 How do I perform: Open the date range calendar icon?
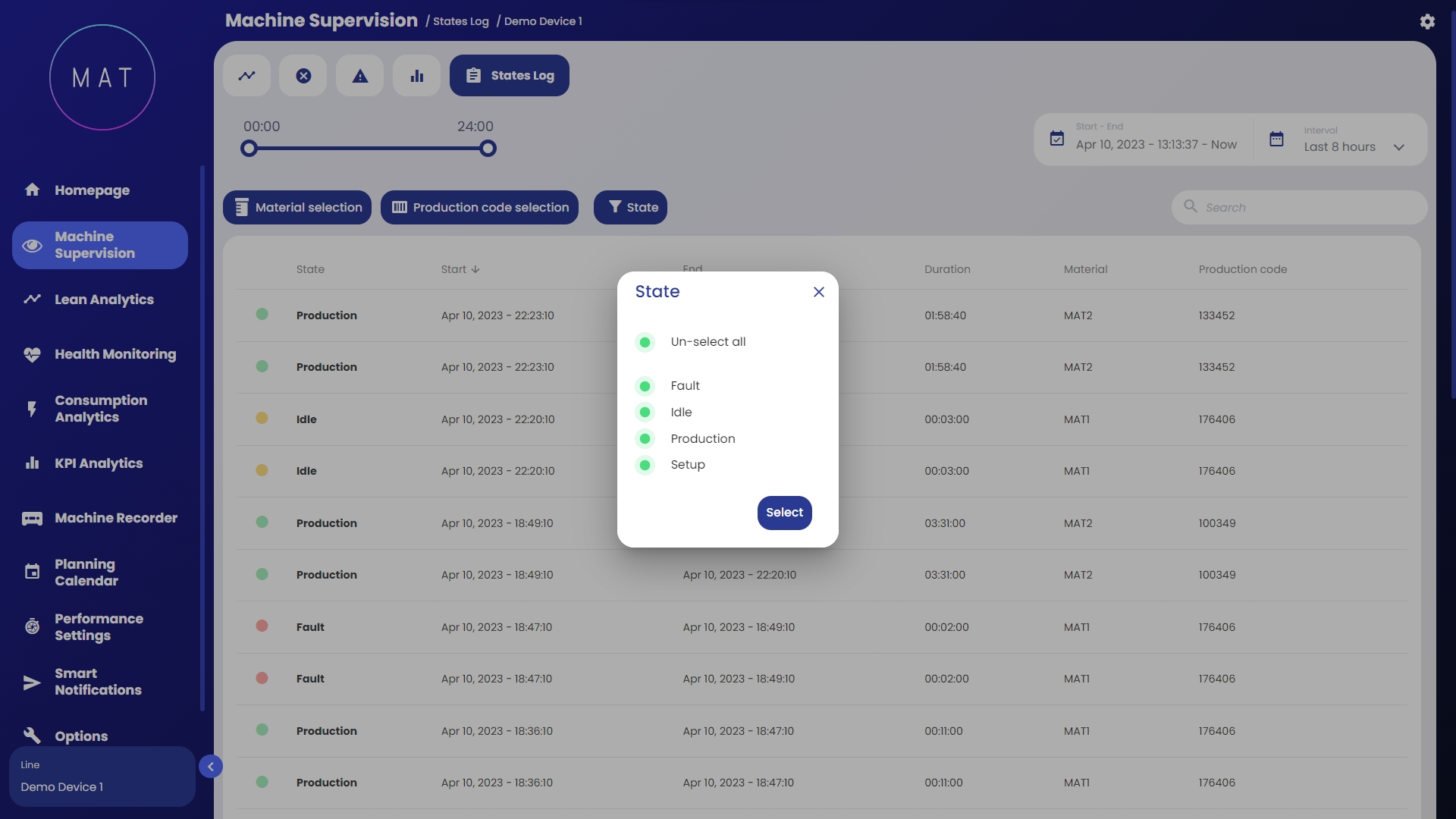click(x=1056, y=139)
